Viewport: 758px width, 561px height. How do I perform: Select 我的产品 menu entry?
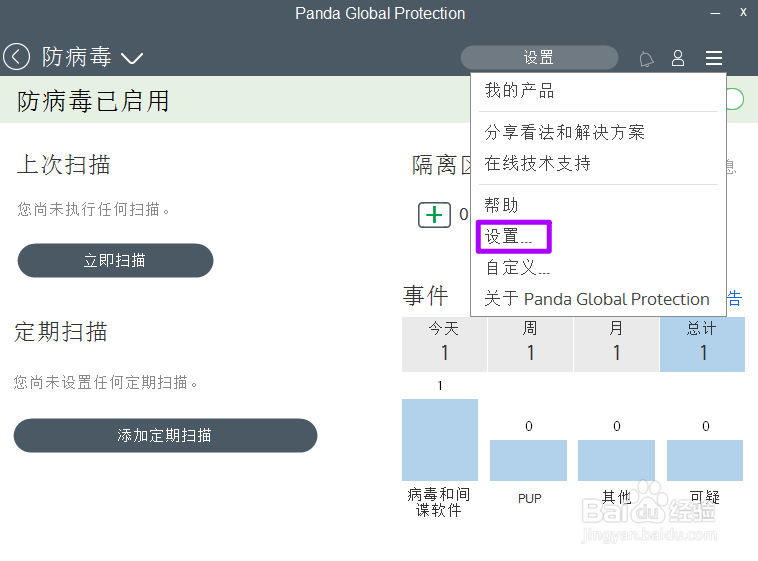pos(519,90)
